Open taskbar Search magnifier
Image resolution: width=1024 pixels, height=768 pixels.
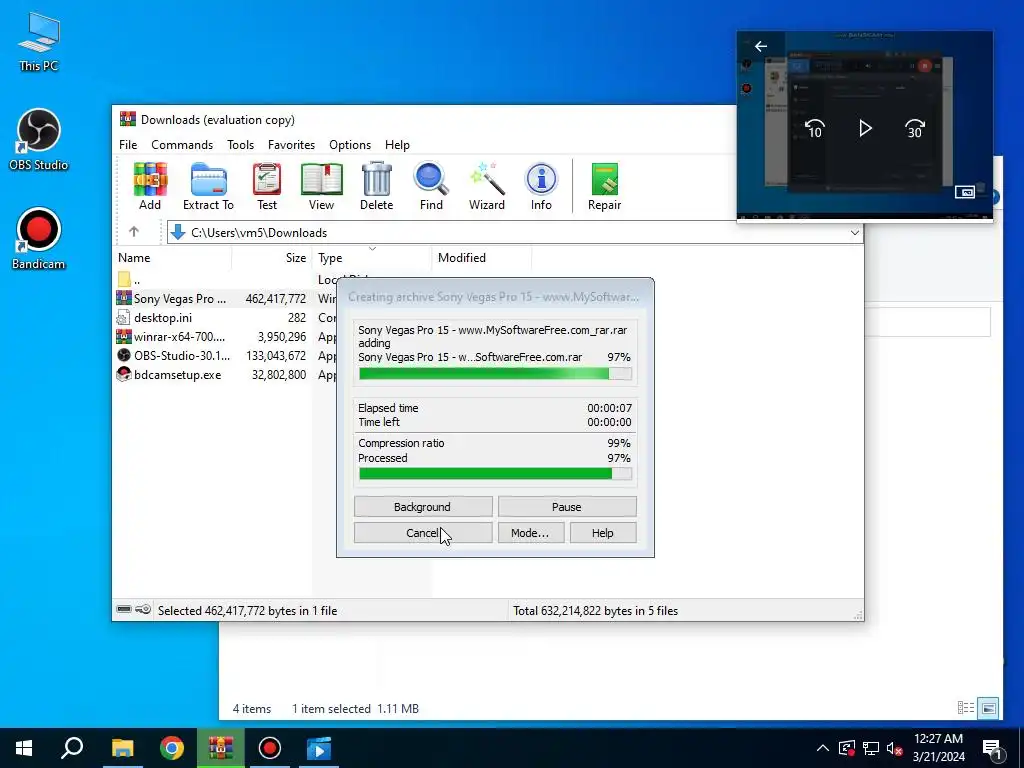[x=72, y=748]
